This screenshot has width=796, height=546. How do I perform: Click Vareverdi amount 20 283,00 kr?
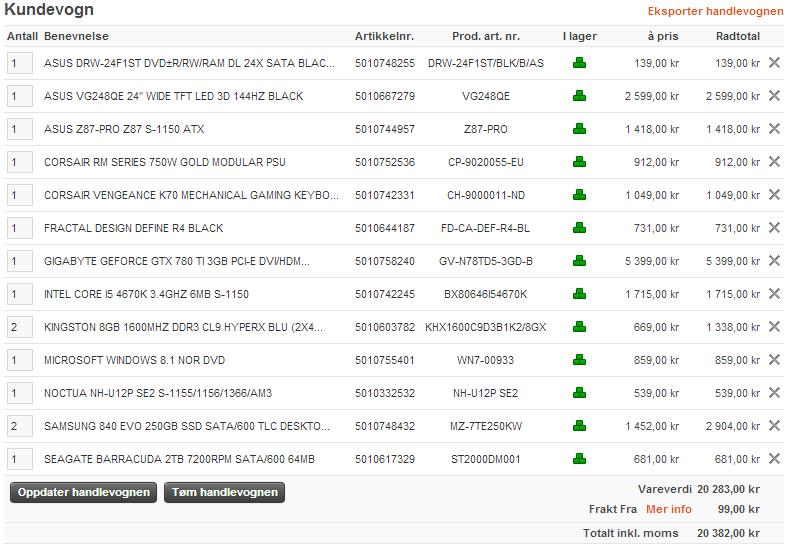728,489
